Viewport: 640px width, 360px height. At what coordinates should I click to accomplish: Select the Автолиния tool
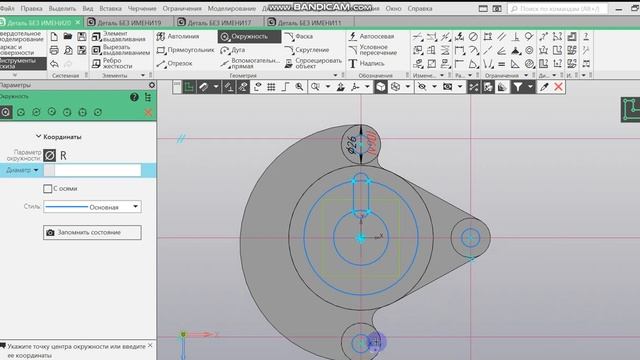178,36
